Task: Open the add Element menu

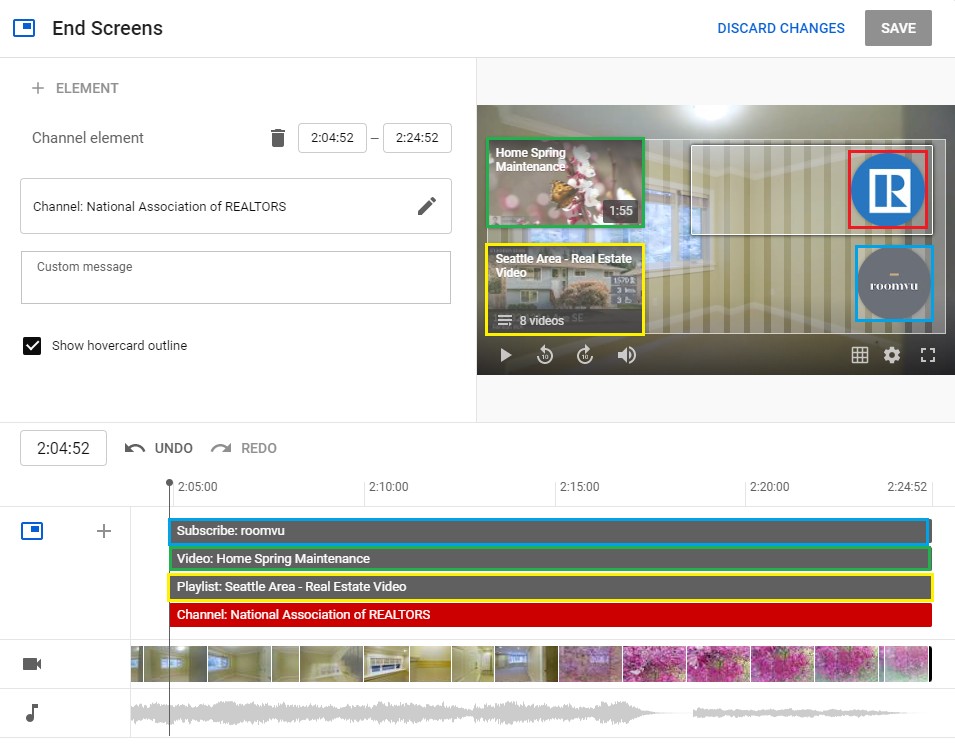Action: coord(75,88)
